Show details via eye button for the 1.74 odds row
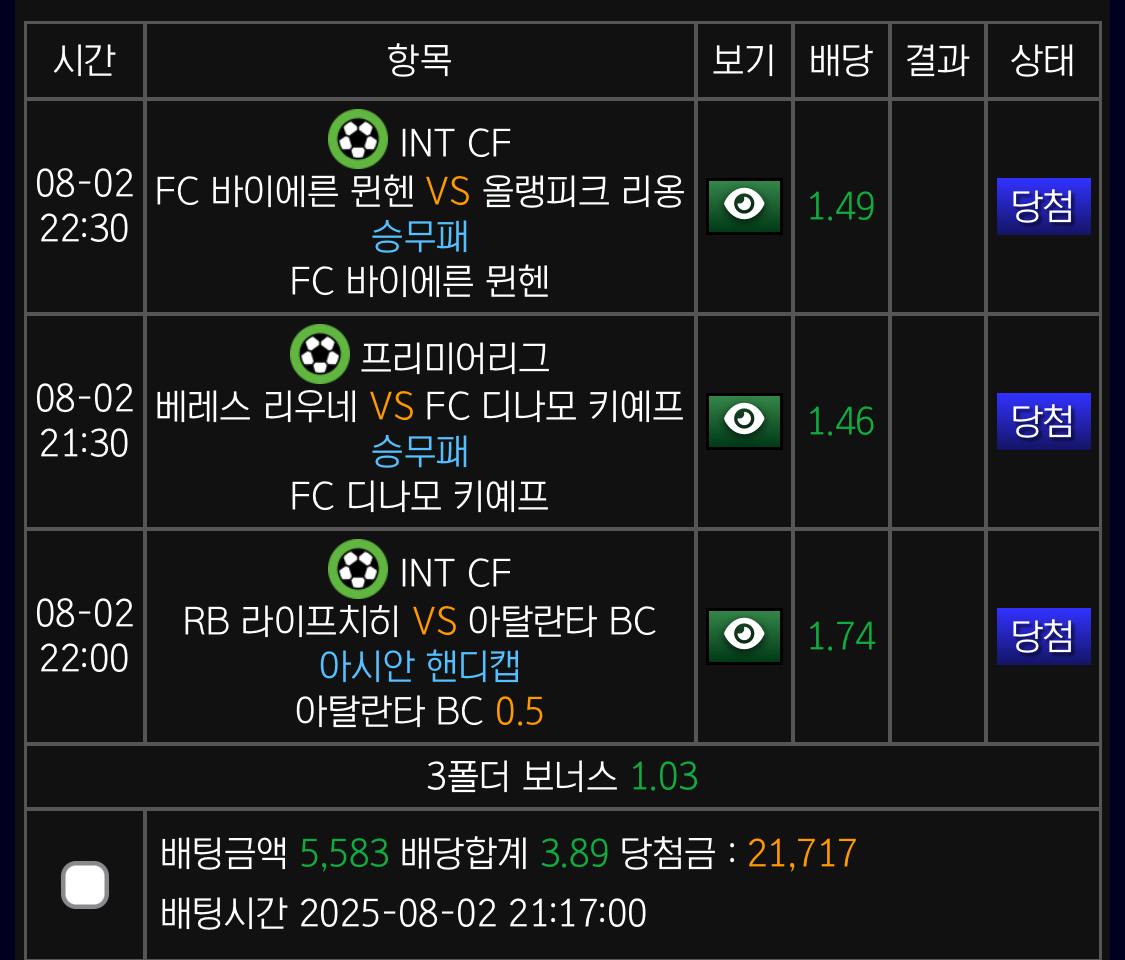 tap(744, 636)
